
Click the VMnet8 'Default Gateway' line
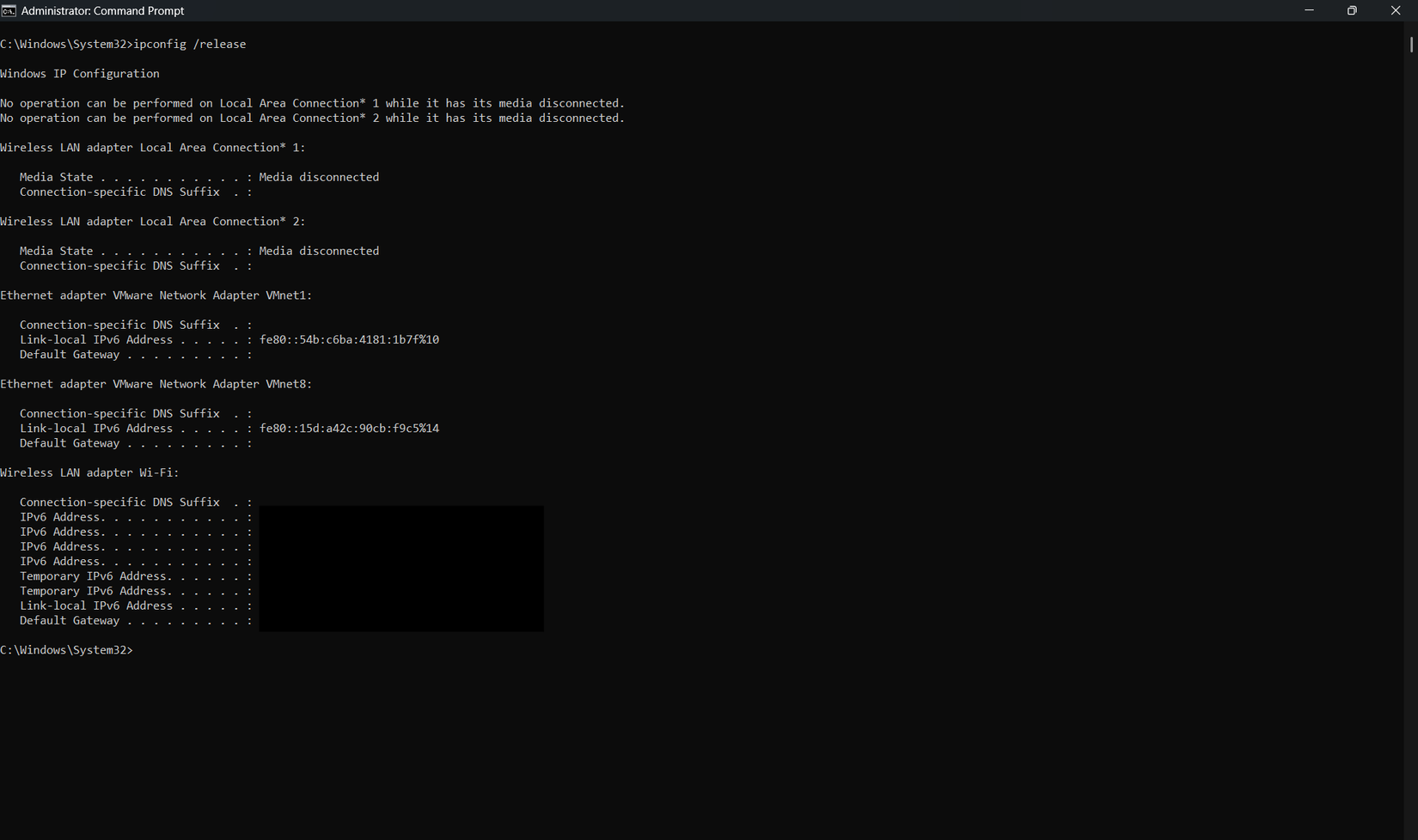pyautogui.click(x=136, y=443)
